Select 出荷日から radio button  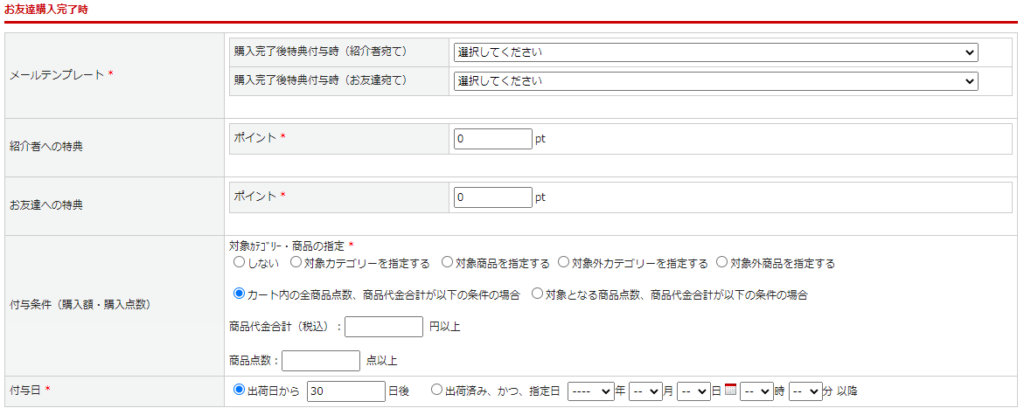pos(239,391)
